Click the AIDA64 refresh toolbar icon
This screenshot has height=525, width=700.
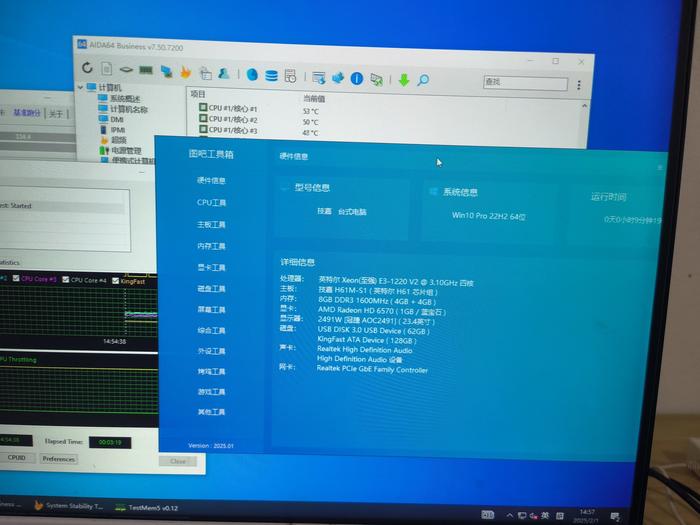(x=87, y=67)
